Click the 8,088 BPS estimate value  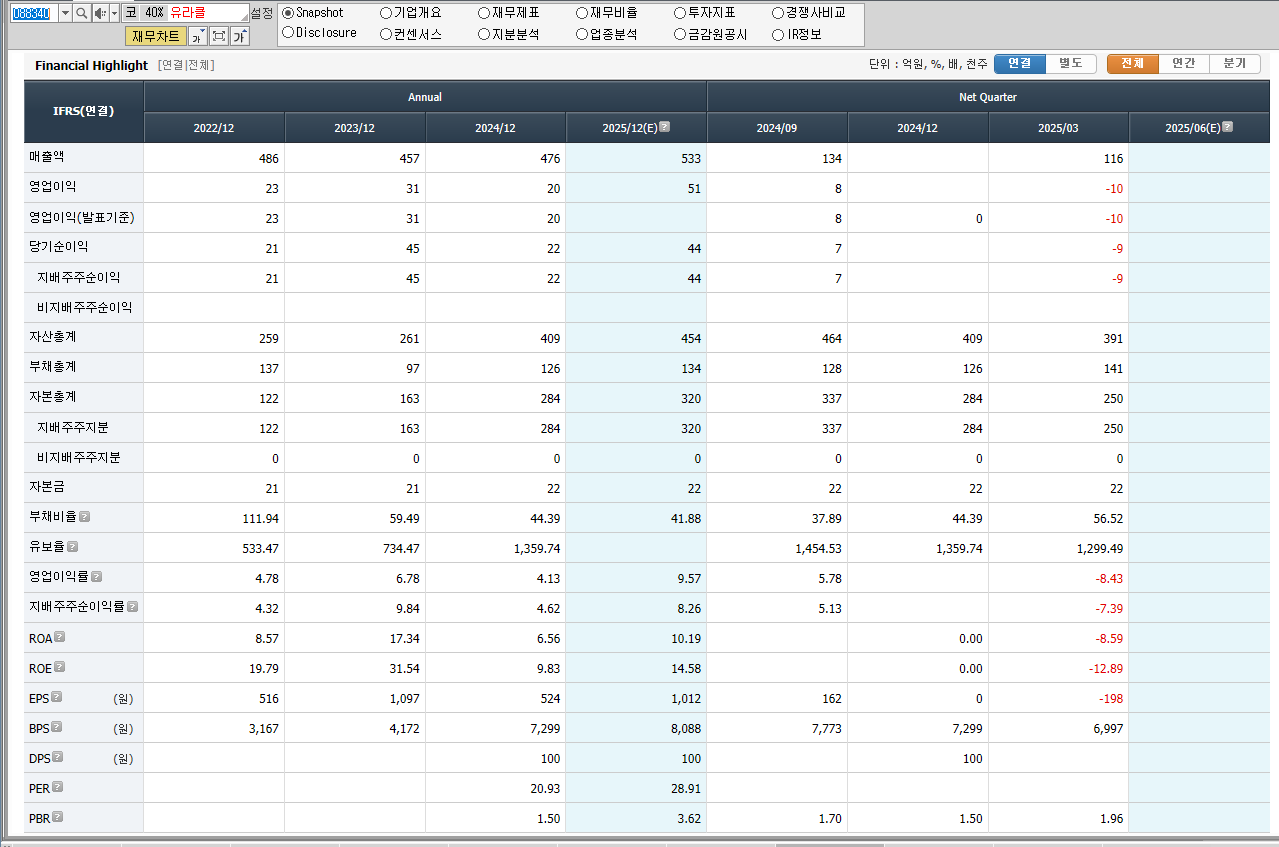(685, 728)
